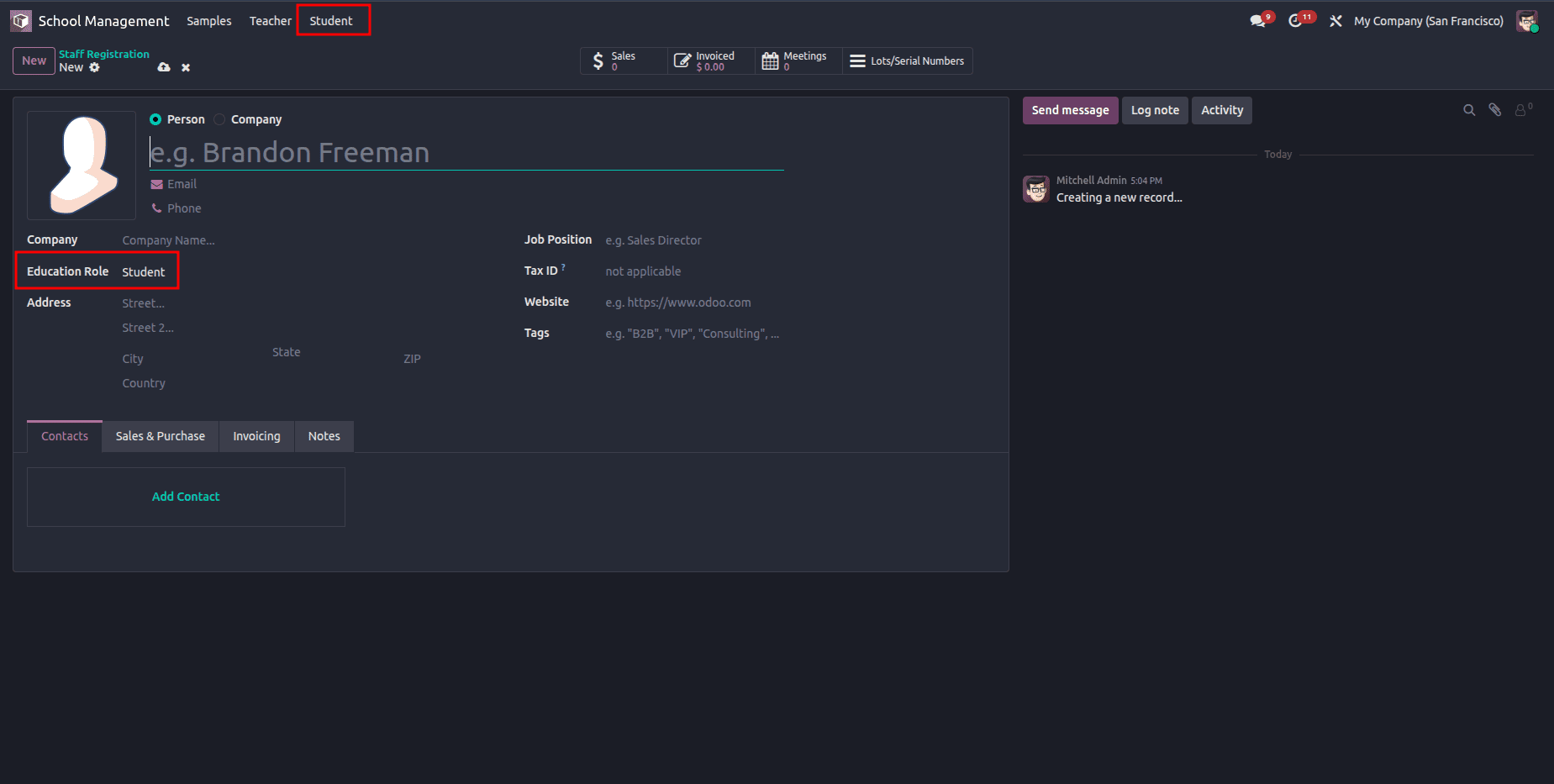Open the Student menu

(331, 21)
